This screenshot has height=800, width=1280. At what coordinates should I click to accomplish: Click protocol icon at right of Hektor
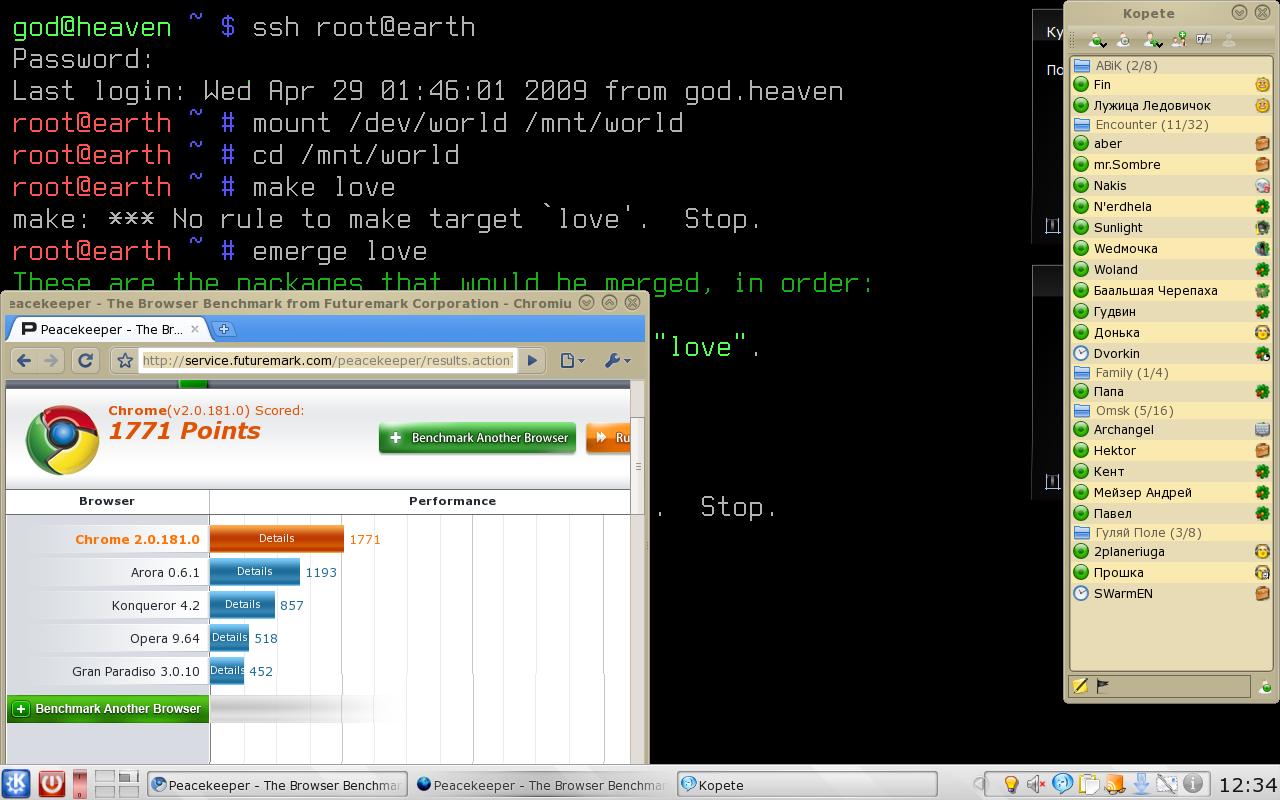[x=1262, y=450]
